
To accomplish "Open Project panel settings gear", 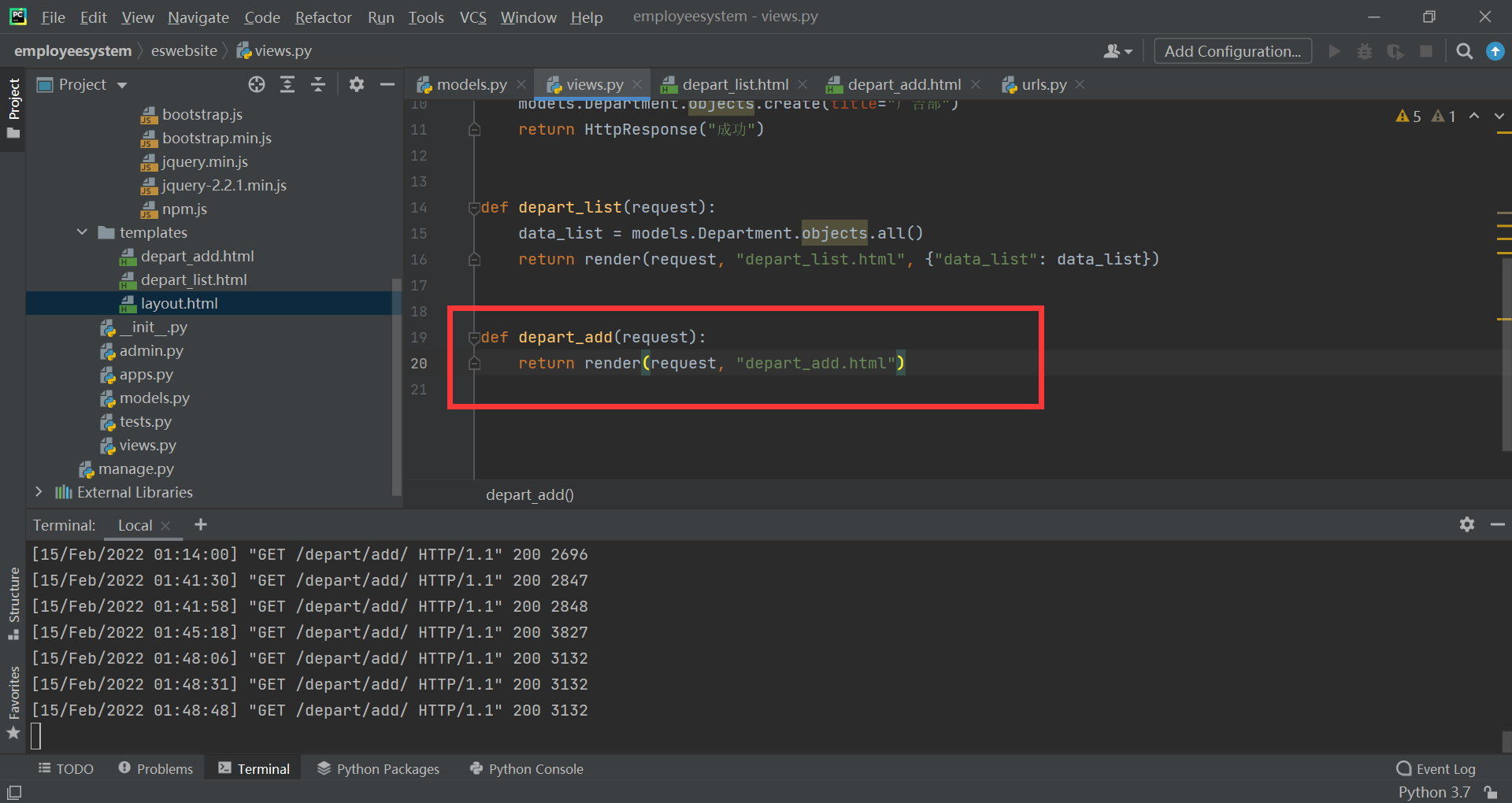I will (357, 84).
